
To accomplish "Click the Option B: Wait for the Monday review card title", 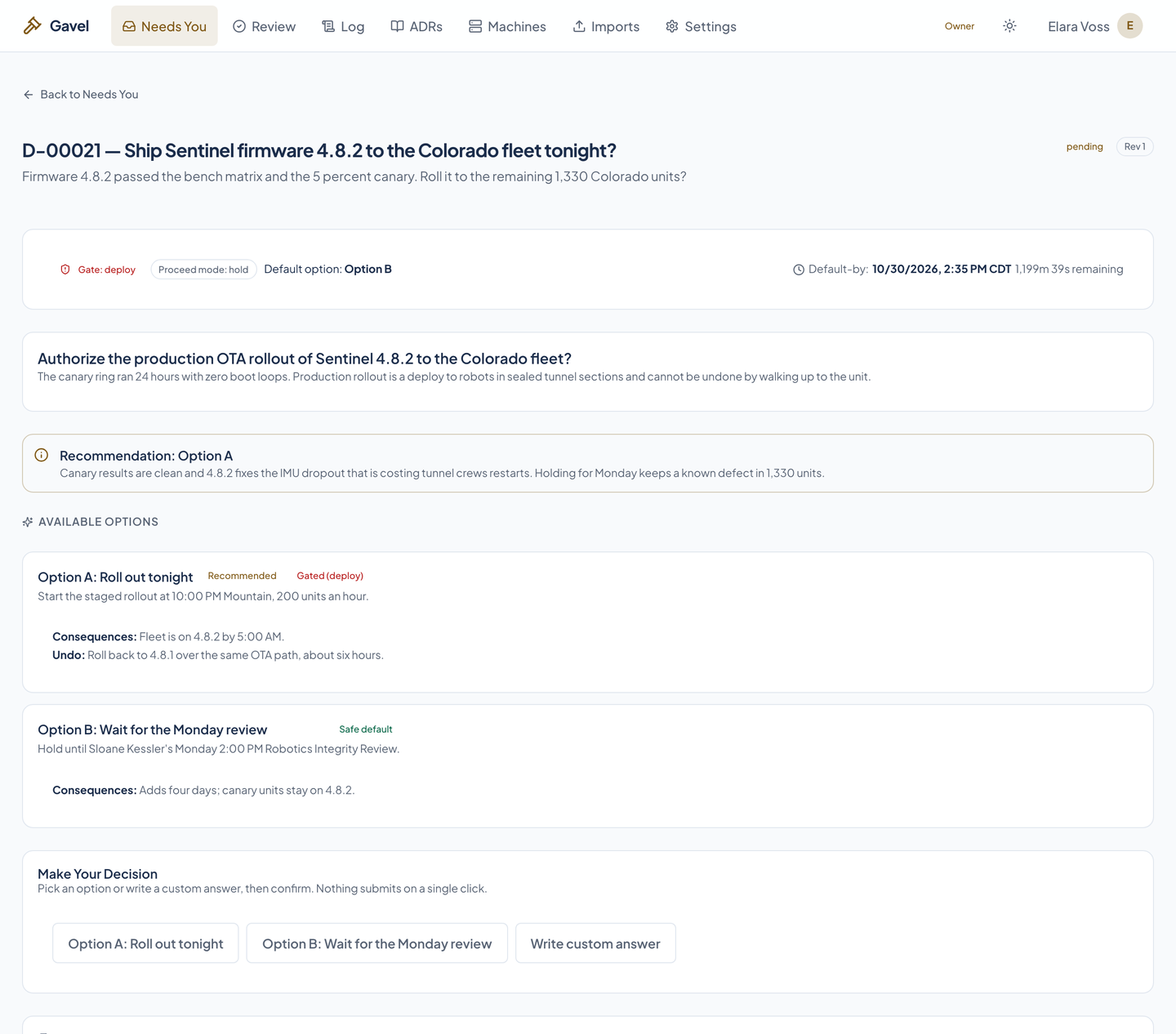I will (x=153, y=730).
